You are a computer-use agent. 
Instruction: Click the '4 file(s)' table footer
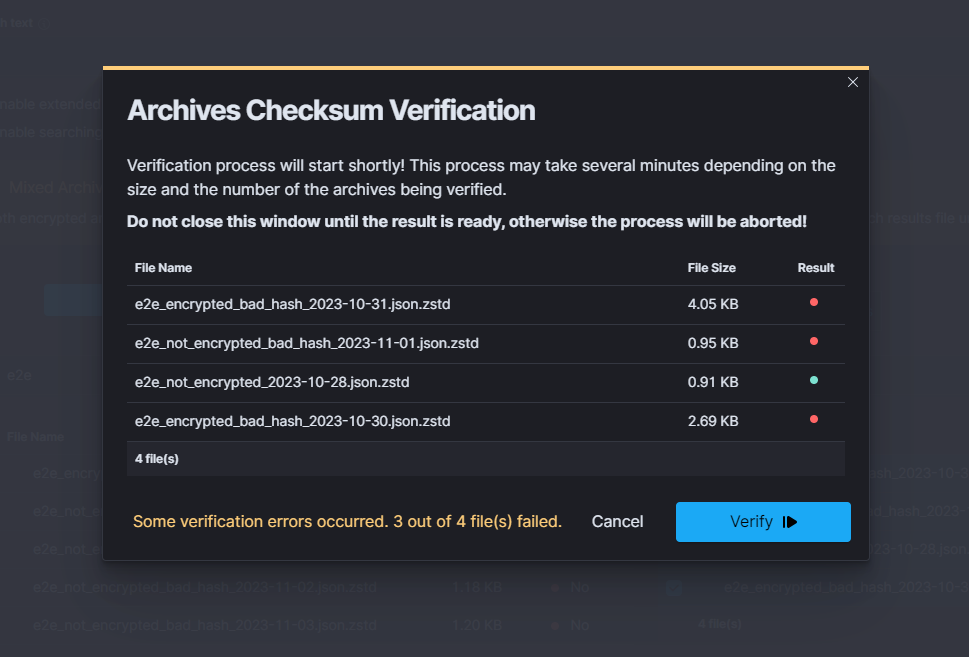(x=157, y=459)
